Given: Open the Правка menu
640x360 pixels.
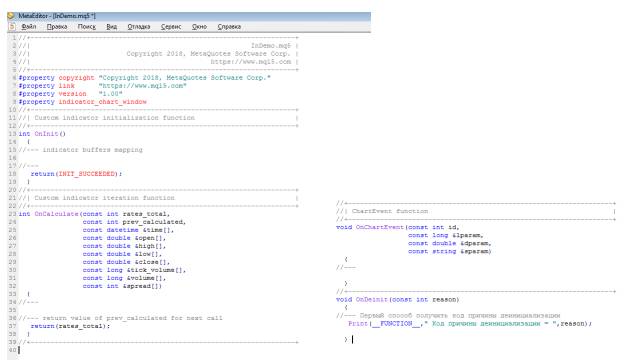Looking at the screenshot, I should [x=57, y=27].
